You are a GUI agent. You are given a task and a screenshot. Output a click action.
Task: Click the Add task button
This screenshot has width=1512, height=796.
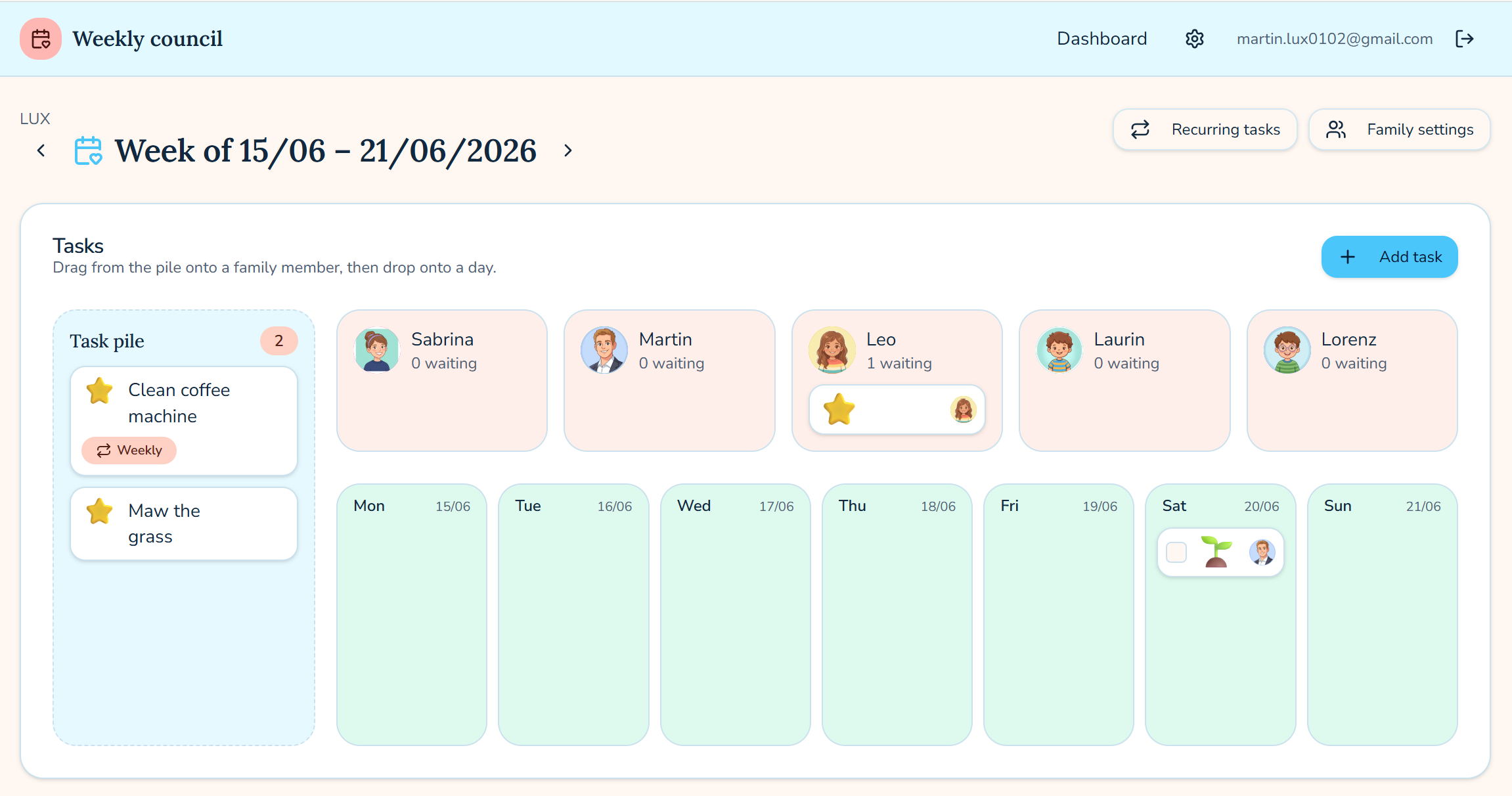coord(1389,257)
